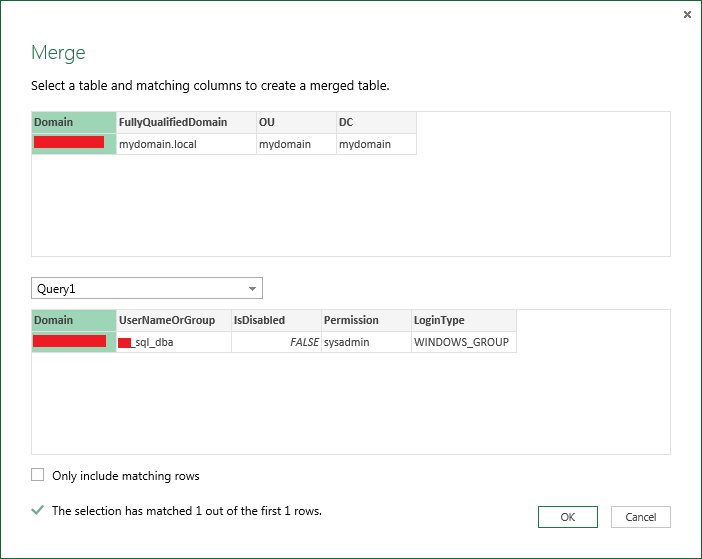The width and height of the screenshot is (702, 559).
Task: Click the green match status checkmark icon
Action: (x=38, y=510)
